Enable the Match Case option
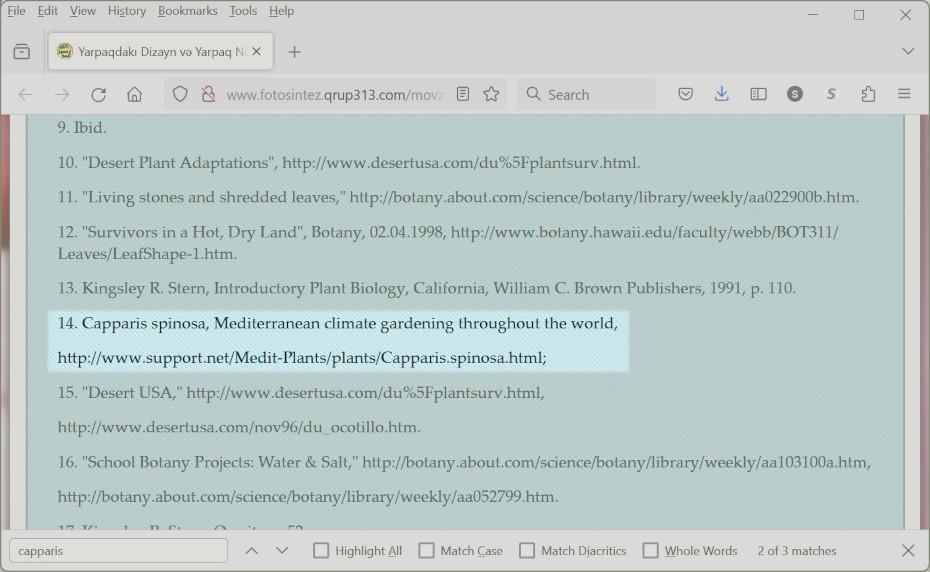This screenshot has width=930, height=572. click(x=427, y=551)
